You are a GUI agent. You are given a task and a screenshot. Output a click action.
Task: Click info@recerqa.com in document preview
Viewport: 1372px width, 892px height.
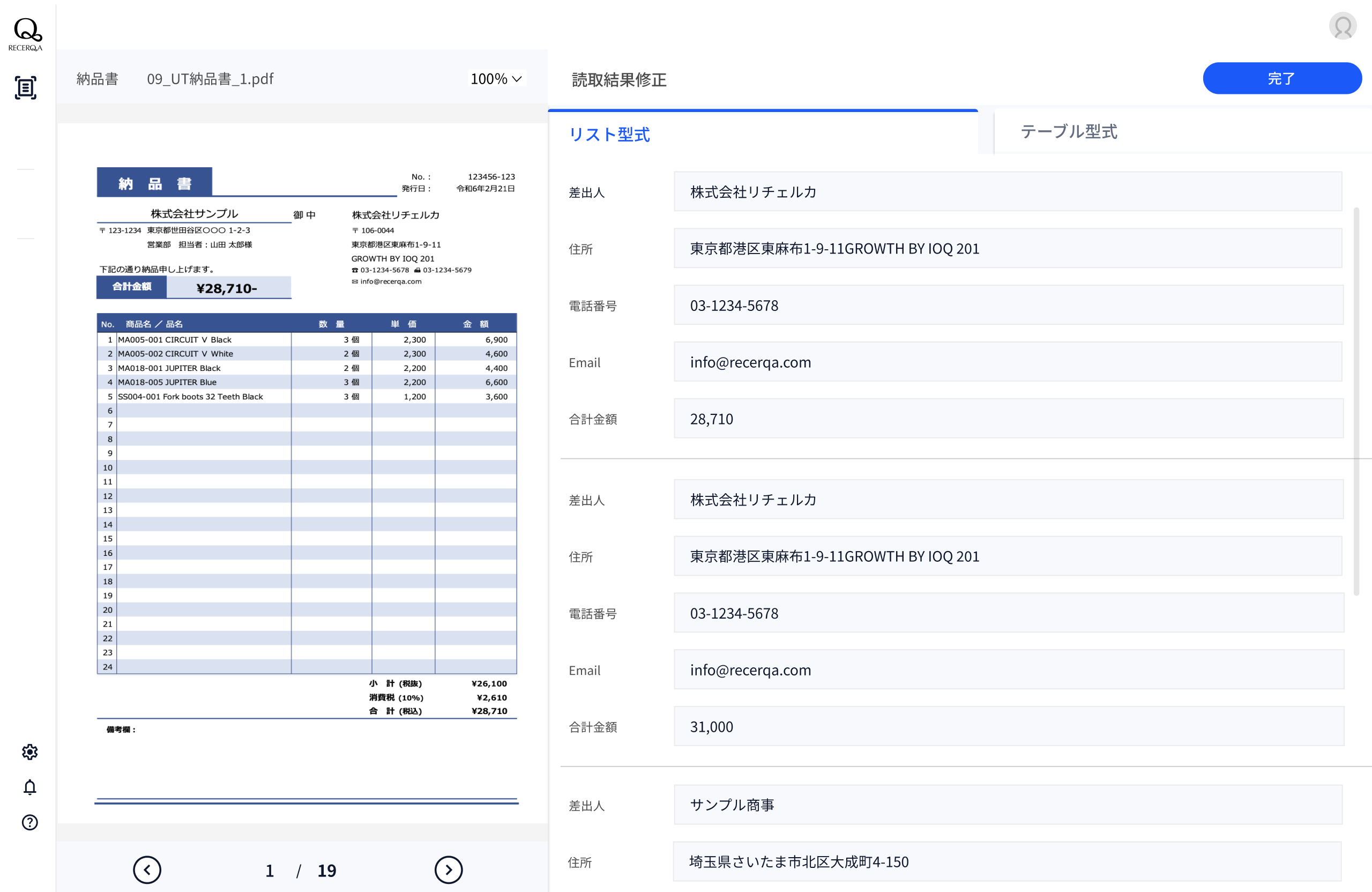click(x=391, y=281)
